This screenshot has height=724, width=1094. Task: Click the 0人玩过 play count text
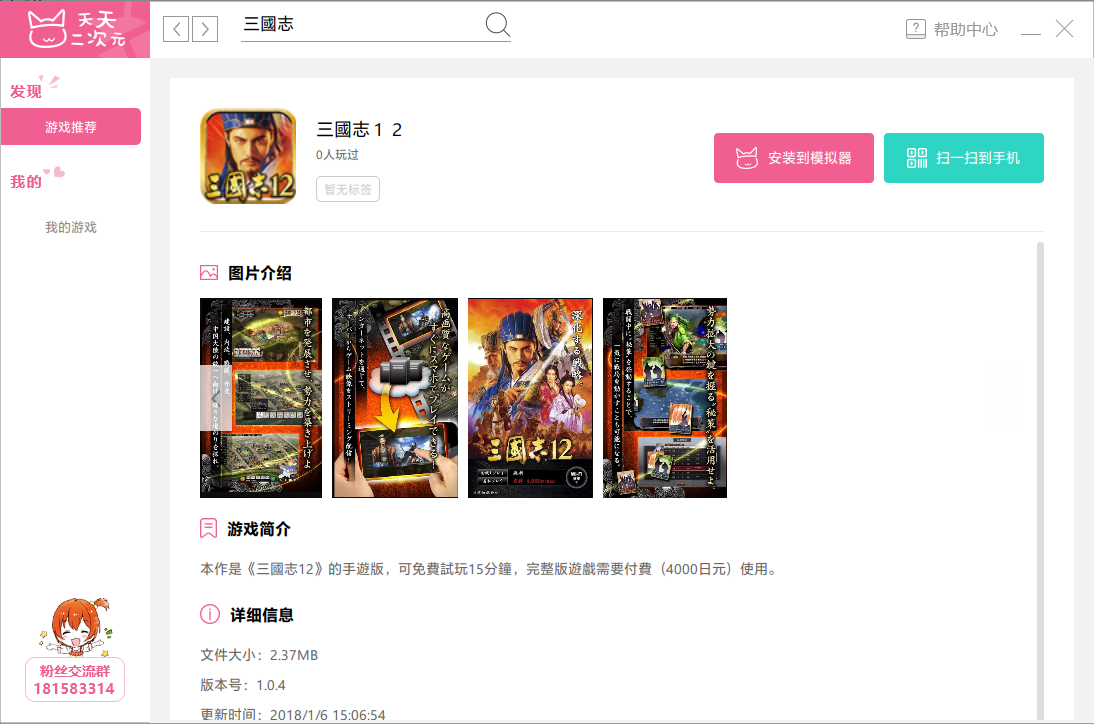(337, 155)
